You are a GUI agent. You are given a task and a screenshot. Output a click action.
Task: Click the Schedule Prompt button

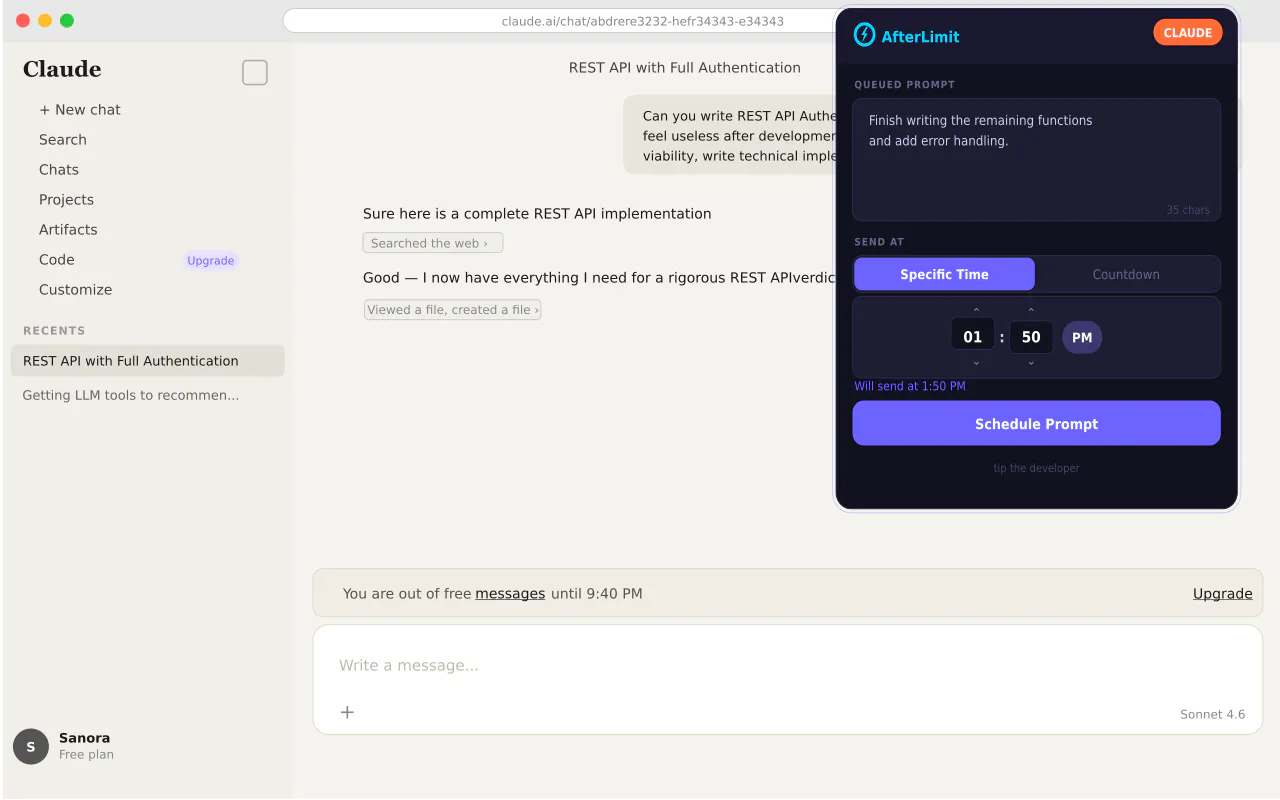1036,423
